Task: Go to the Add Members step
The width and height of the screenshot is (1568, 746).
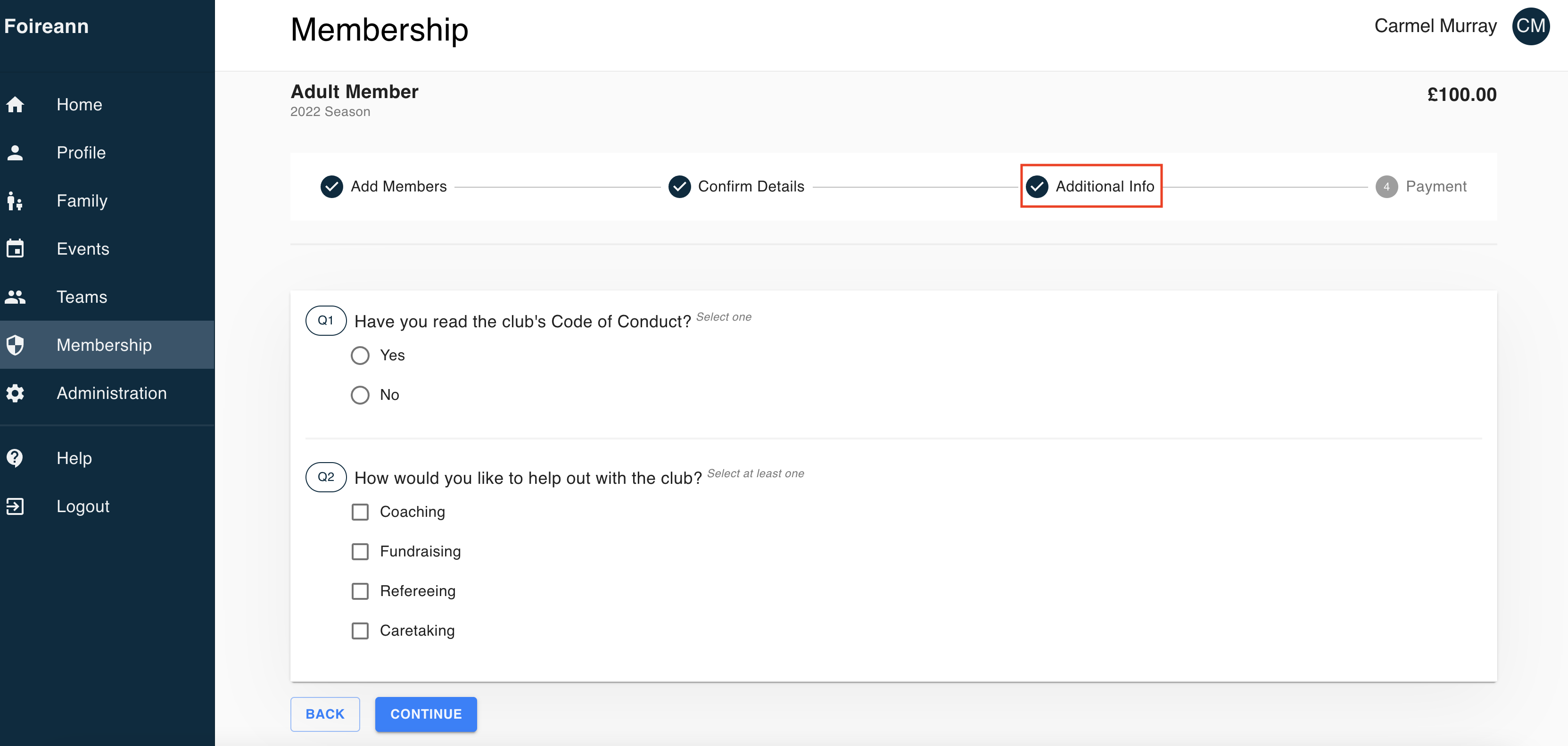Action: [383, 186]
